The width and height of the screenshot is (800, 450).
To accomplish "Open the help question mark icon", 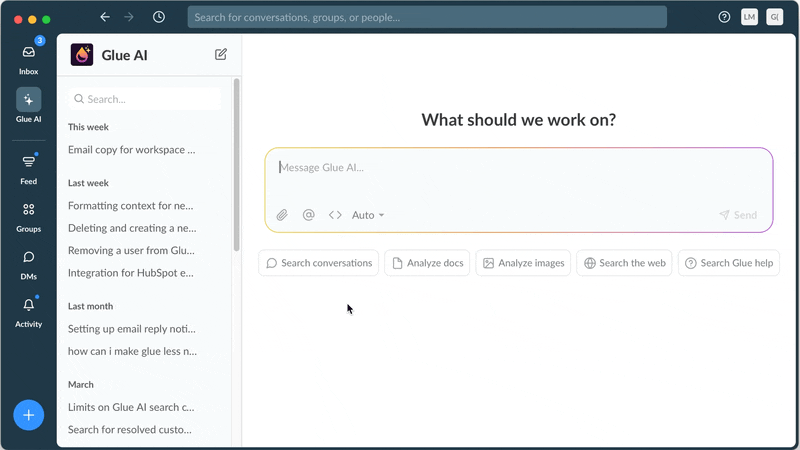I will click(x=724, y=17).
